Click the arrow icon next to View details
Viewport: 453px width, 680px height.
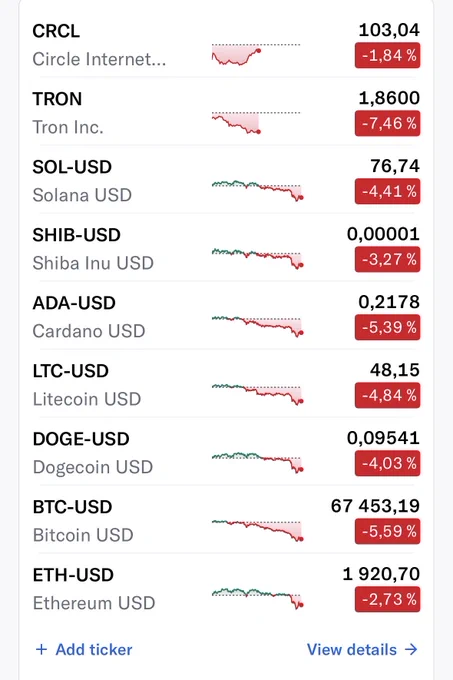click(411, 649)
